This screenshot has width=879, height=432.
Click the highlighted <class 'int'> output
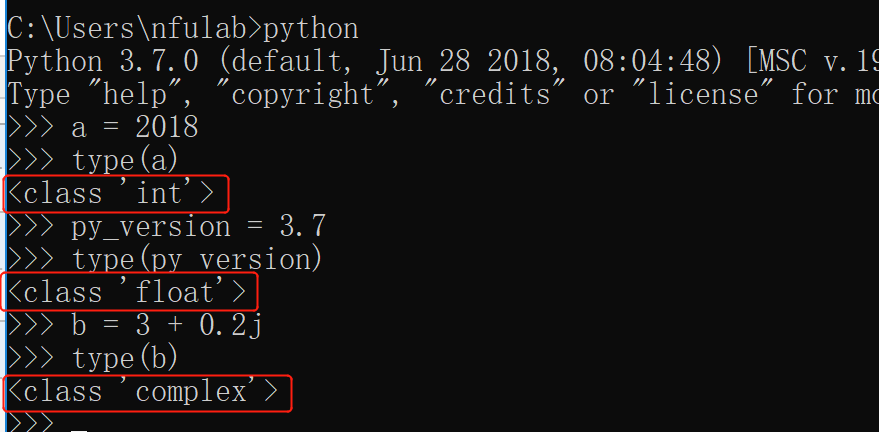point(115,194)
